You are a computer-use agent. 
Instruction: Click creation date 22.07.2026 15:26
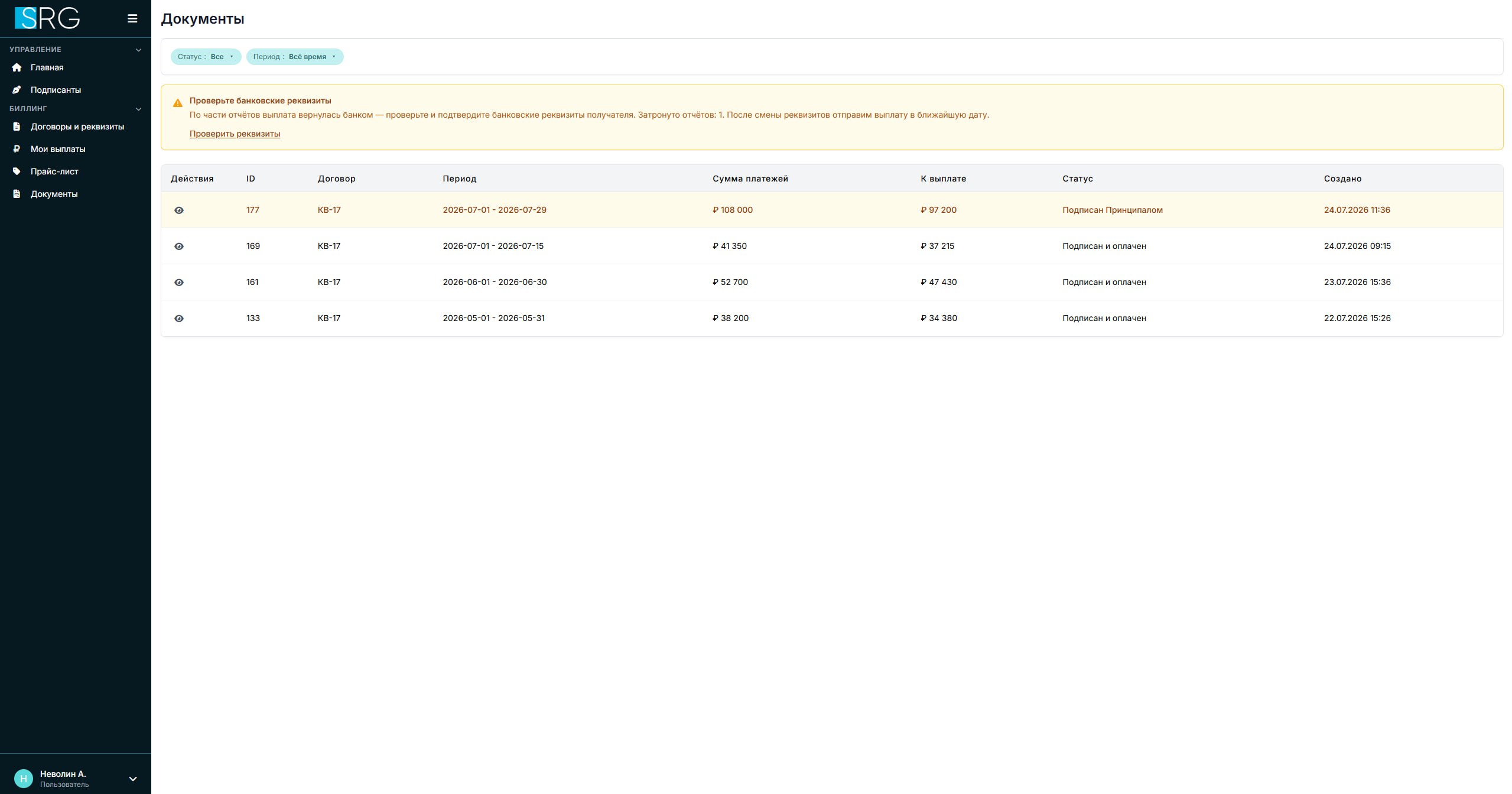(1357, 318)
